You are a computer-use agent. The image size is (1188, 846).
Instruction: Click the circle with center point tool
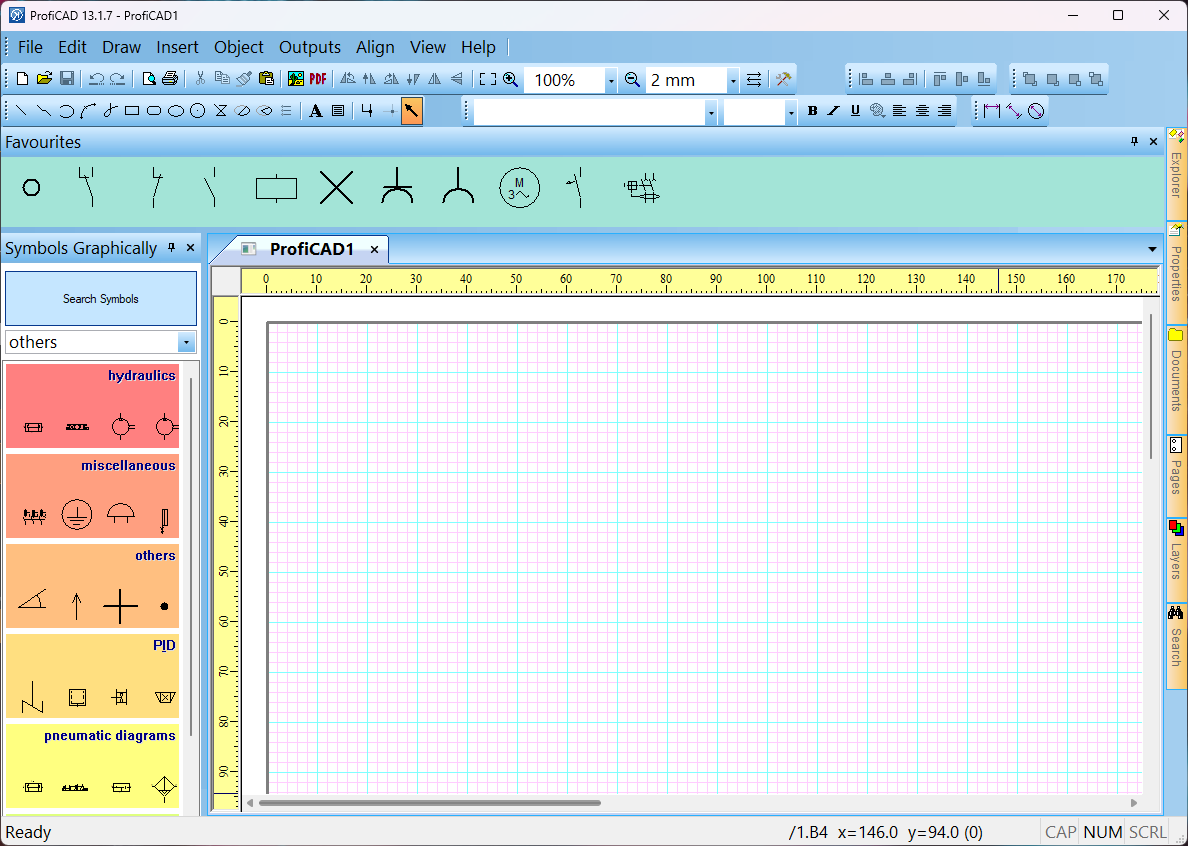[198, 111]
